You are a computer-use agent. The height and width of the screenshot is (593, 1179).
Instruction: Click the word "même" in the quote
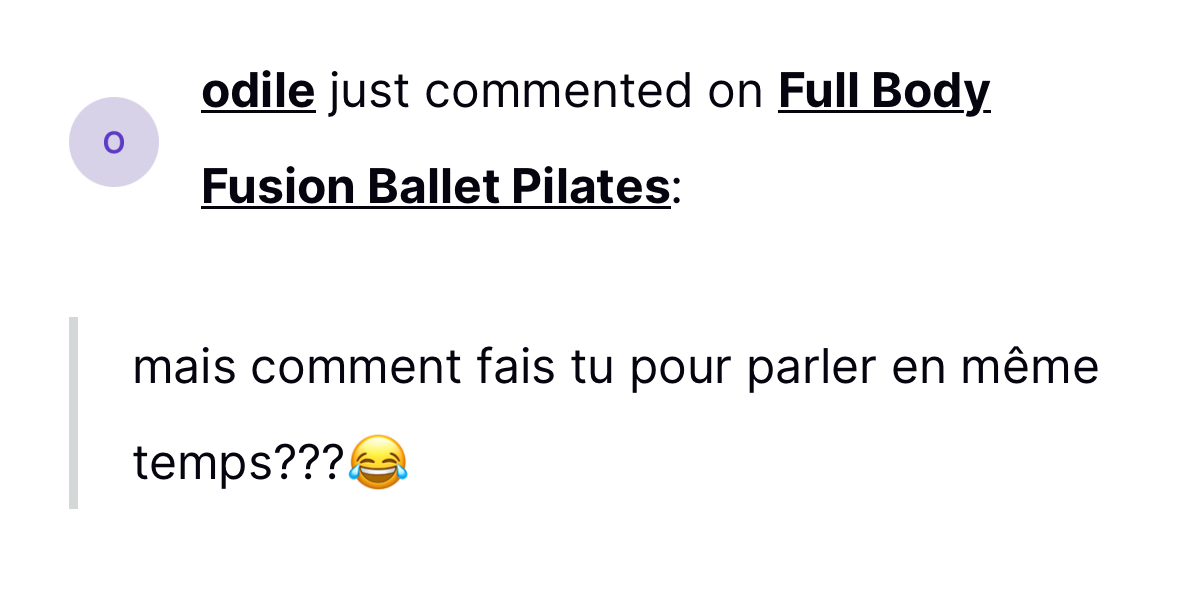[1030, 366]
